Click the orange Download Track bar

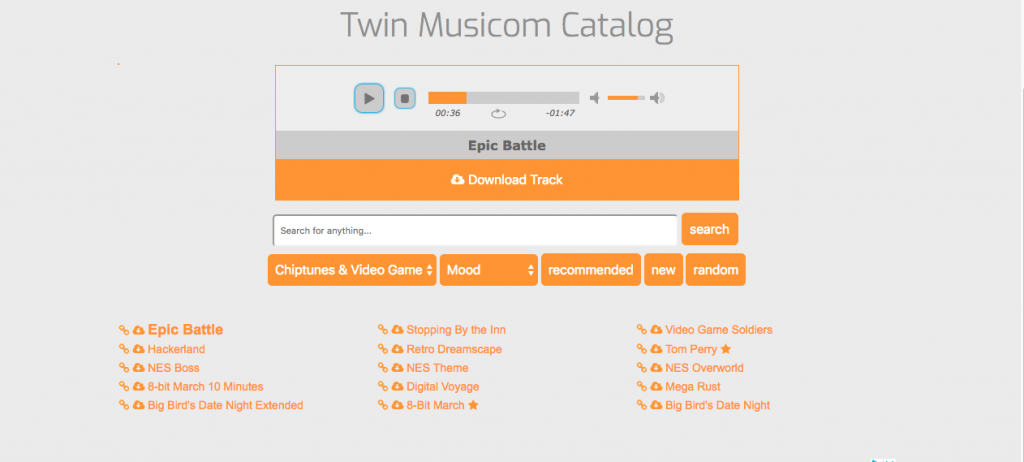[507, 180]
